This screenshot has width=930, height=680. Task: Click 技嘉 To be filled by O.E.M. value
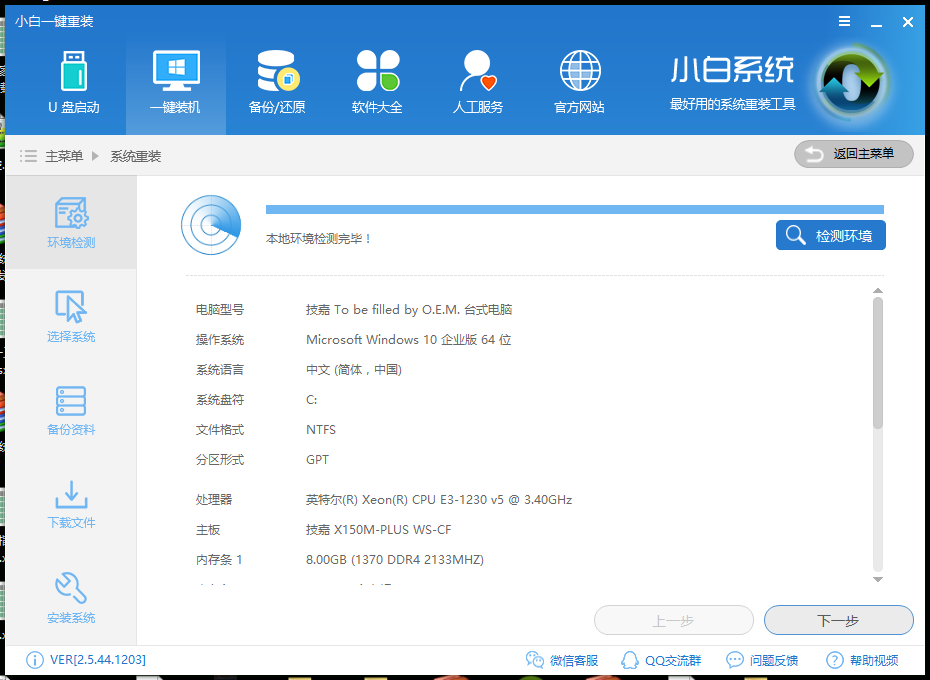[x=409, y=310]
